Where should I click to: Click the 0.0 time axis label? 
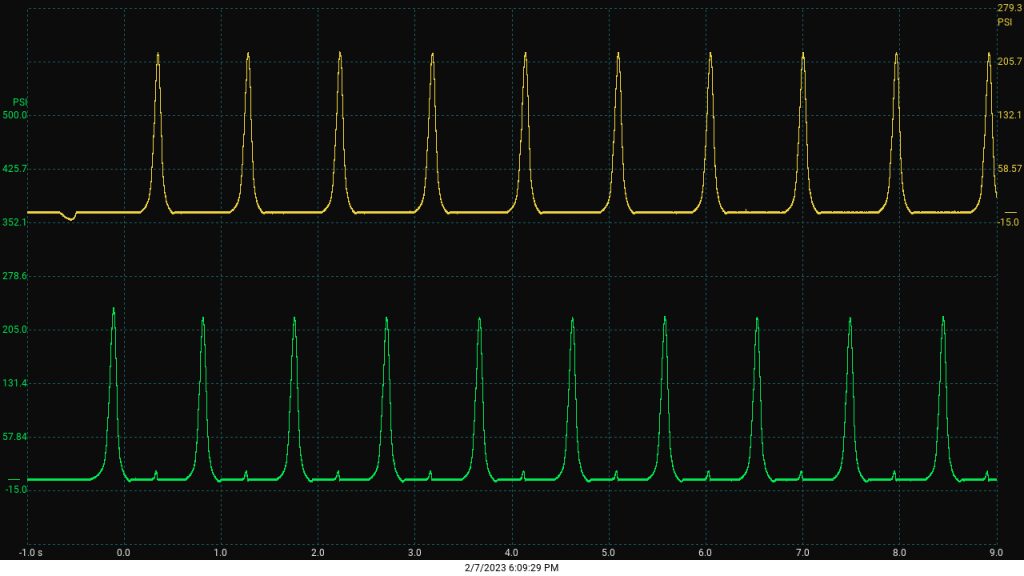pyautogui.click(x=123, y=552)
